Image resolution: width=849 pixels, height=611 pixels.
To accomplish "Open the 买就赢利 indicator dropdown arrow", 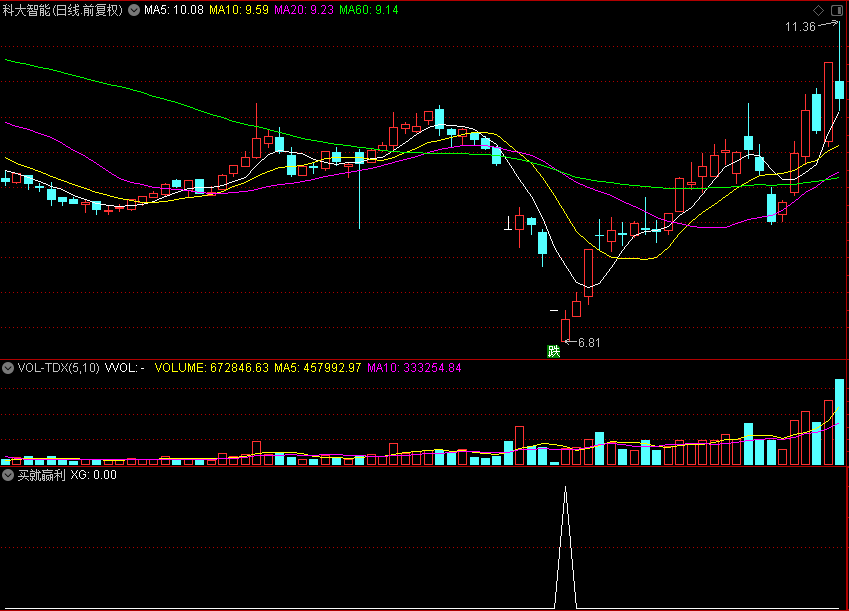I will [x=8, y=476].
